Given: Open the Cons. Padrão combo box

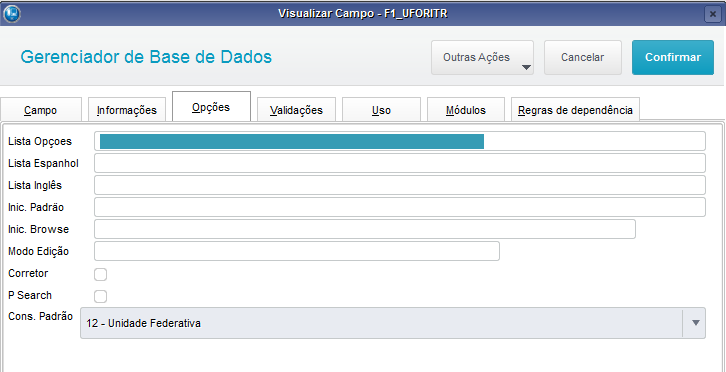Looking at the screenshot, I should point(393,323).
